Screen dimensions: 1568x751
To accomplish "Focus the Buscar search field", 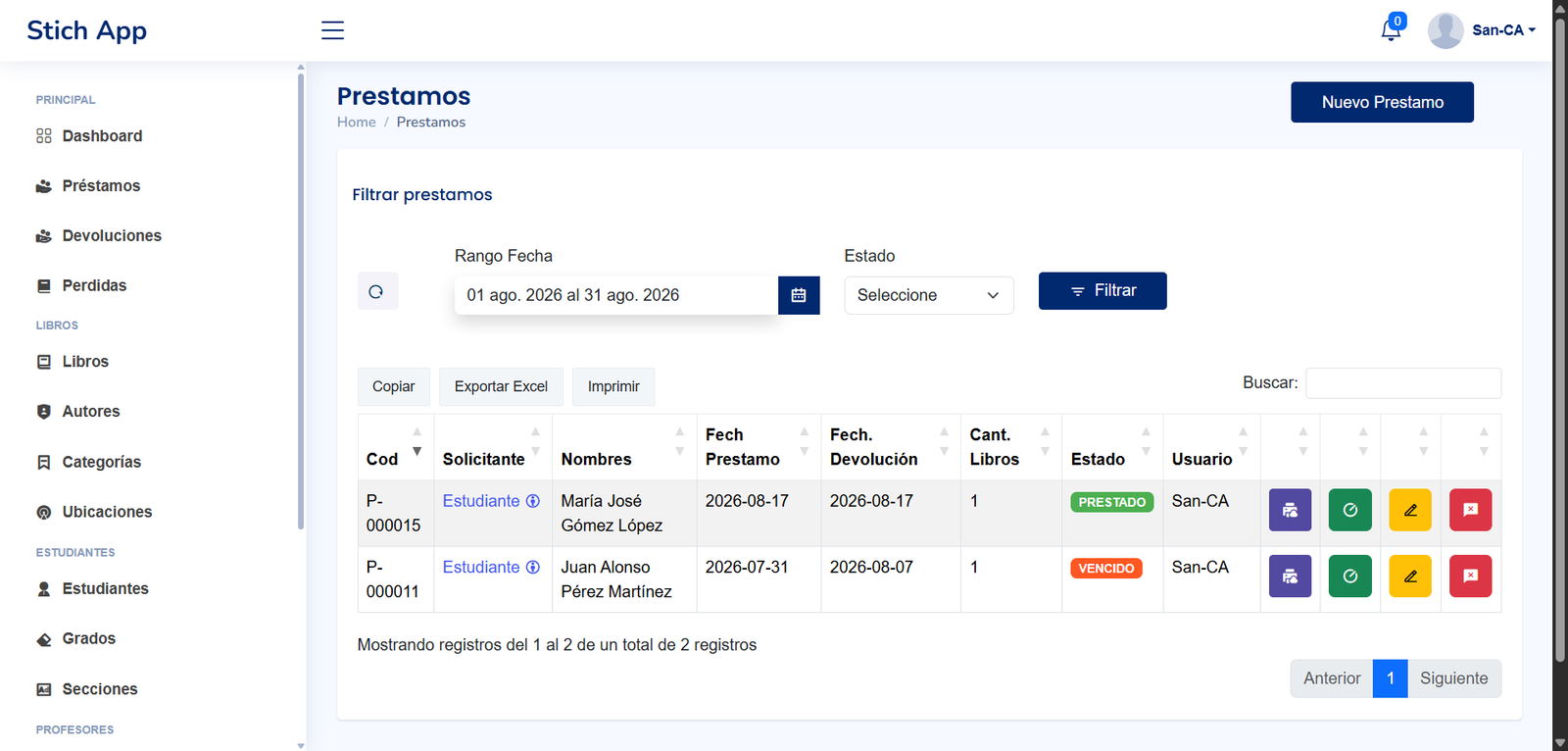I will [1403, 383].
